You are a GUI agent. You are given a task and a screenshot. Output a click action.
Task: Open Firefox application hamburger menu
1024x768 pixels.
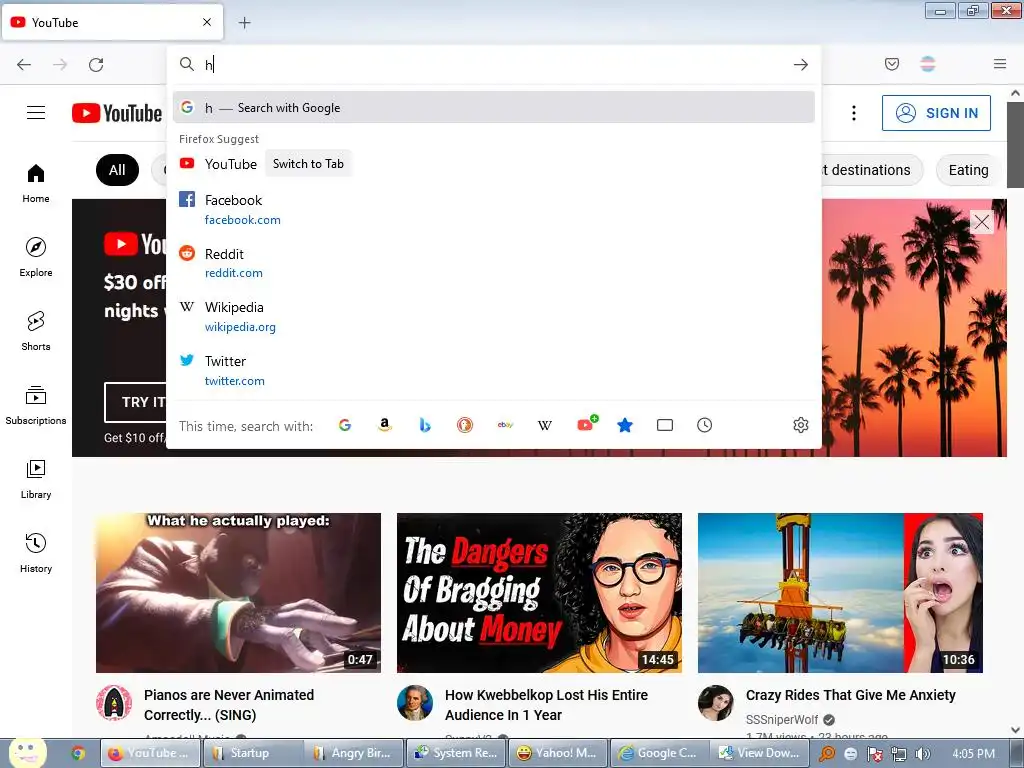[1000, 64]
